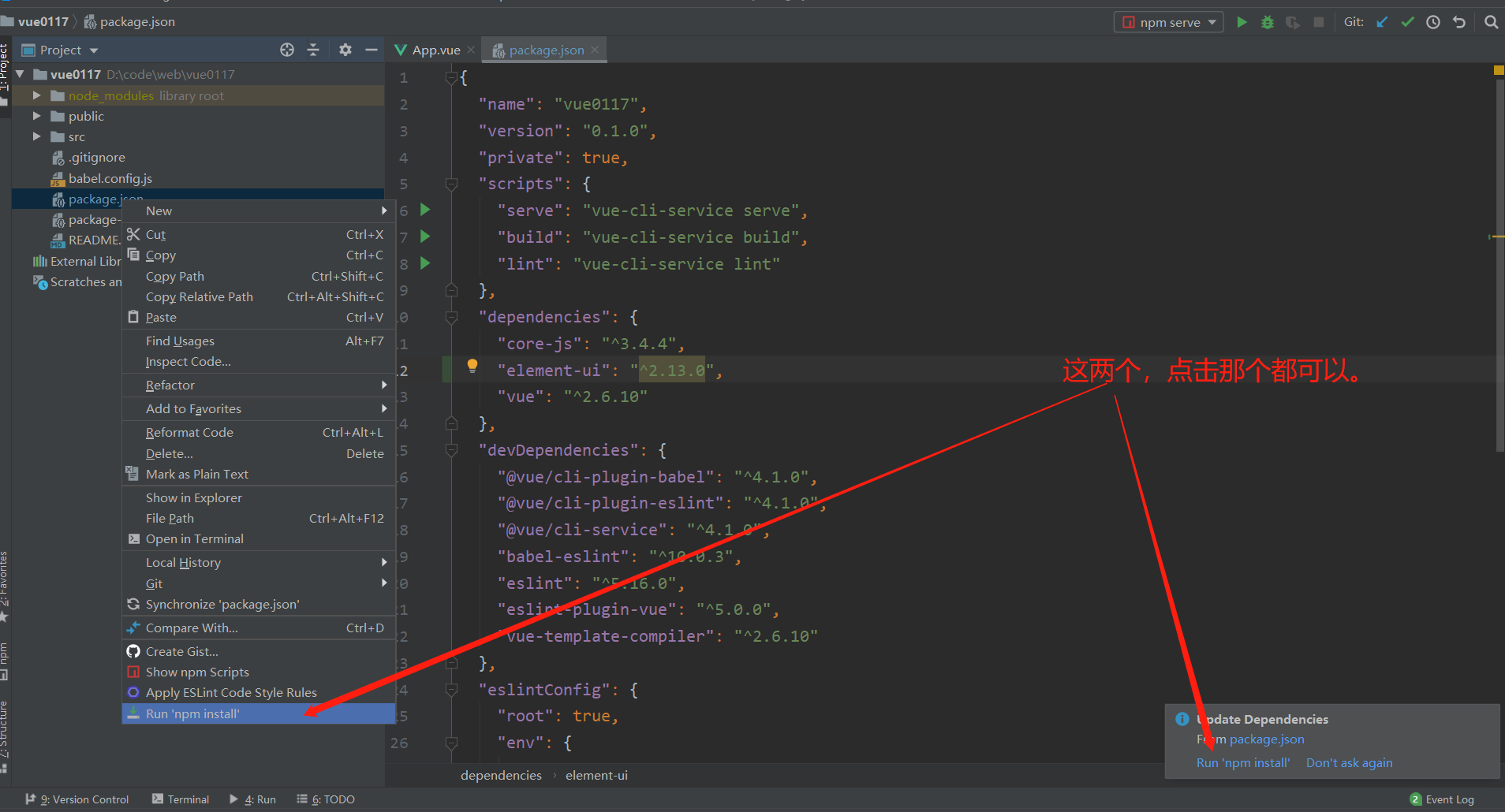The width and height of the screenshot is (1505, 812).
Task: Open Version Control tool window
Action: click(x=77, y=799)
